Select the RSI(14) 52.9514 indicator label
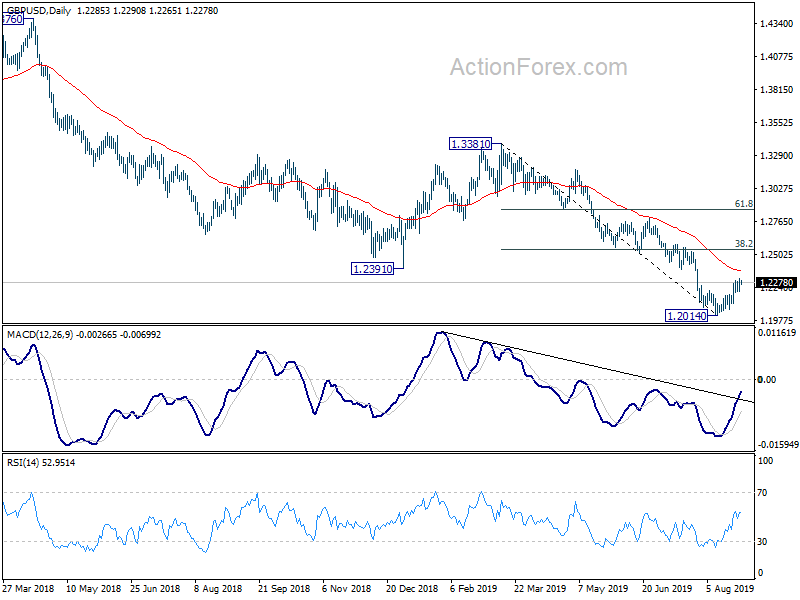The height and width of the screenshot is (600, 800). pyautogui.click(x=41, y=463)
